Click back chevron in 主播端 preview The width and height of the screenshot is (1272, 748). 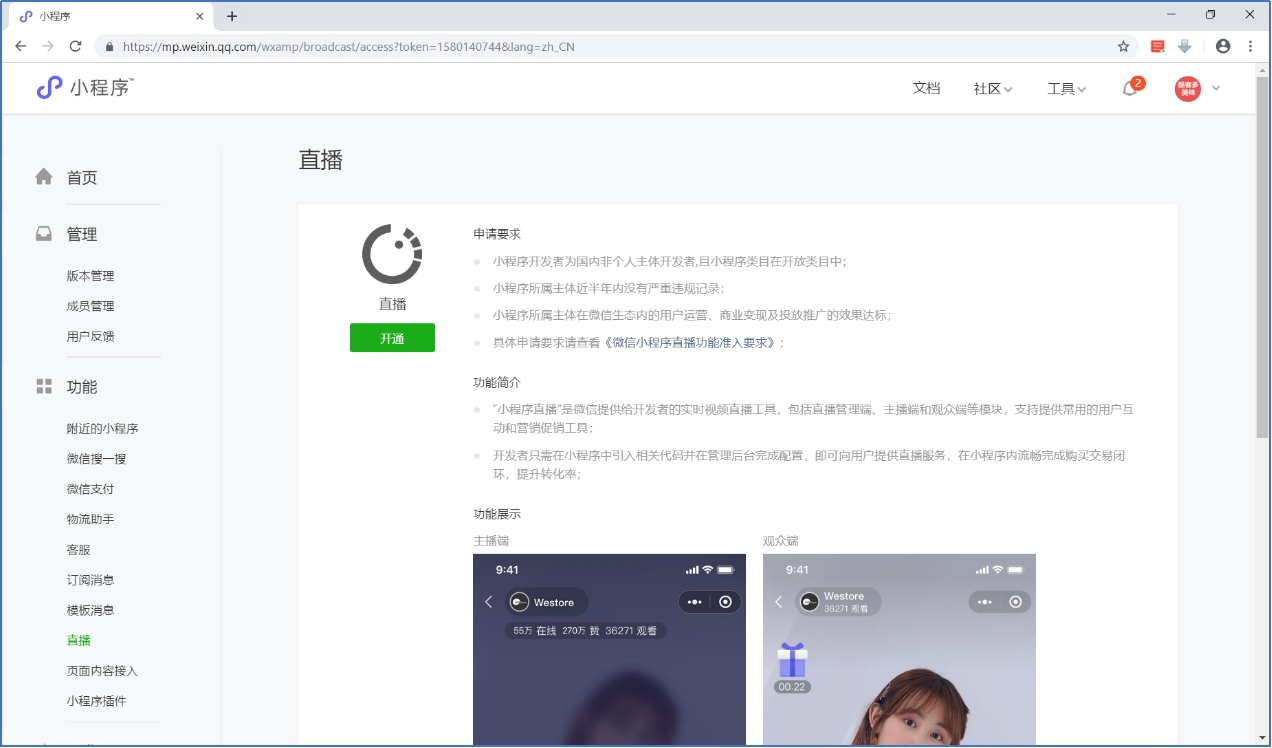click(x=489, y=602)
